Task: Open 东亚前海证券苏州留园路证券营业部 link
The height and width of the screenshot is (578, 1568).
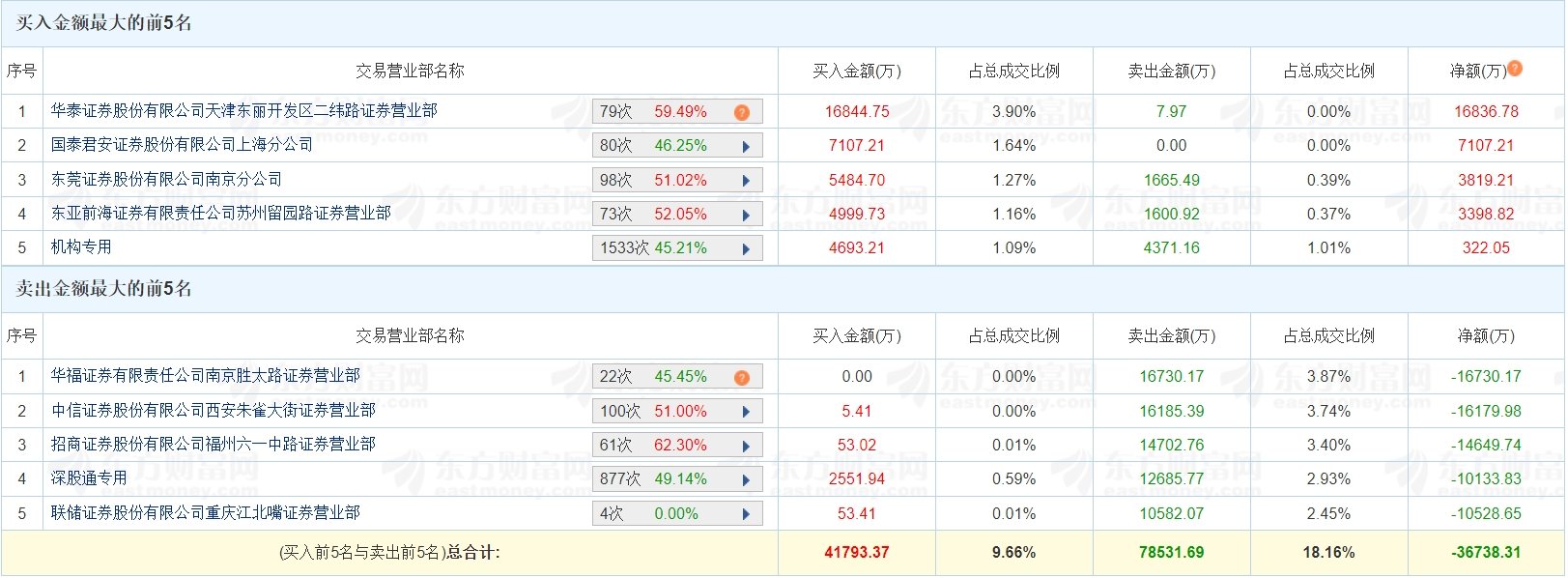Action: point(221,214)
